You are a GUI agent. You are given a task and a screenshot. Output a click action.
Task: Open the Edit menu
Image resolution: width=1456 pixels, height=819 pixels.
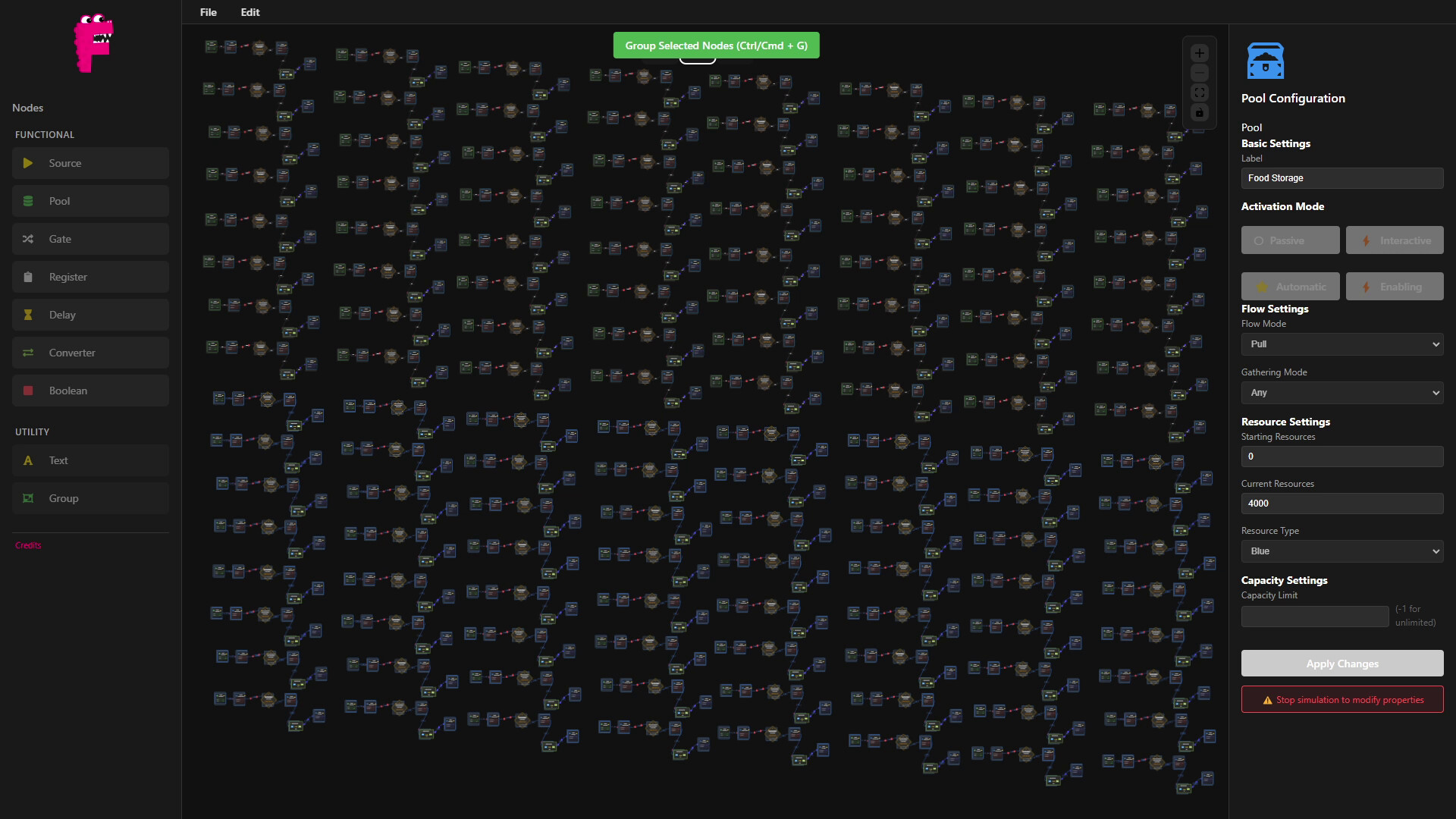point(249,12)
